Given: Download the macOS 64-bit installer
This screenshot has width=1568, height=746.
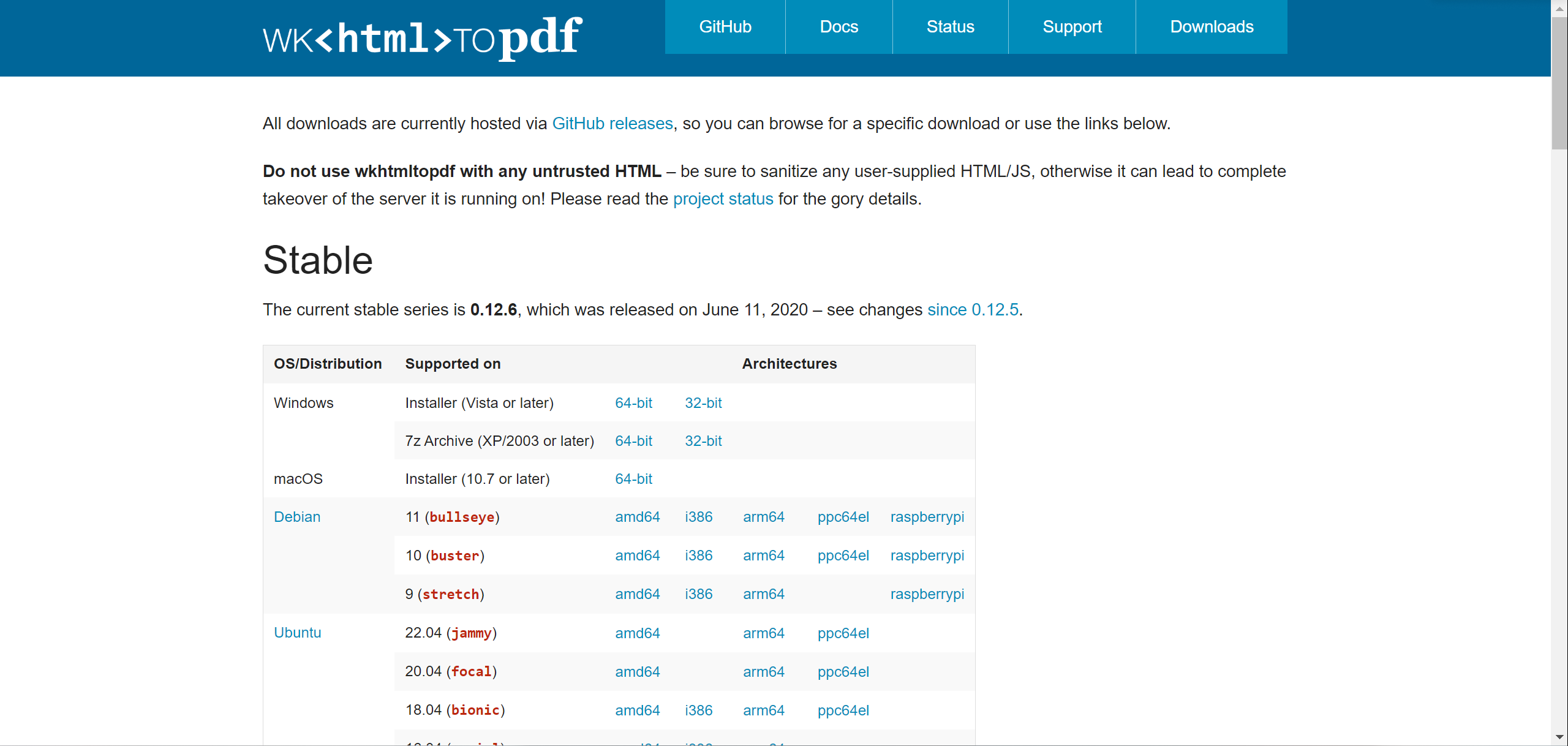Looking at the screenshot, I should pos(633,479).
